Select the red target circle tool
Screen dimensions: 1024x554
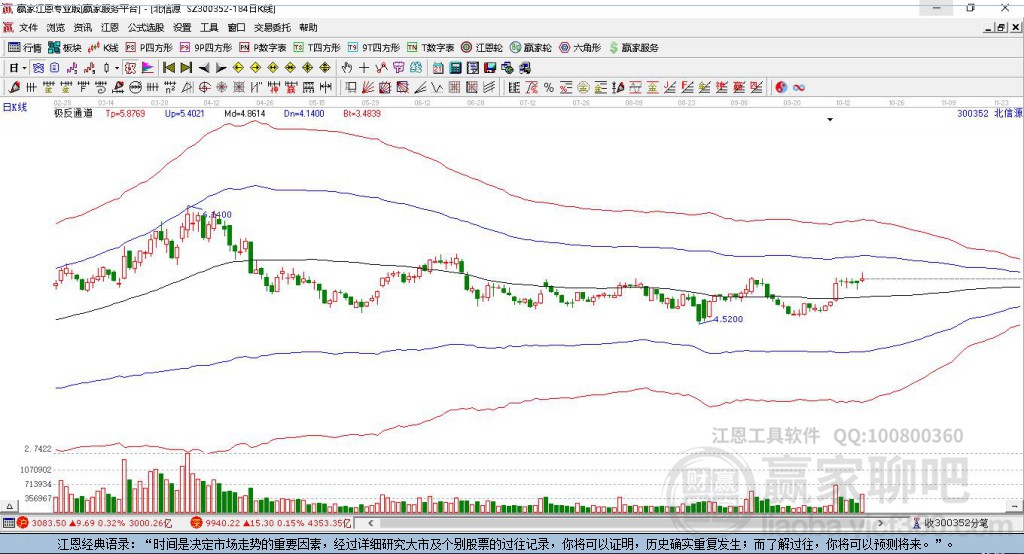tap(204, 88)
